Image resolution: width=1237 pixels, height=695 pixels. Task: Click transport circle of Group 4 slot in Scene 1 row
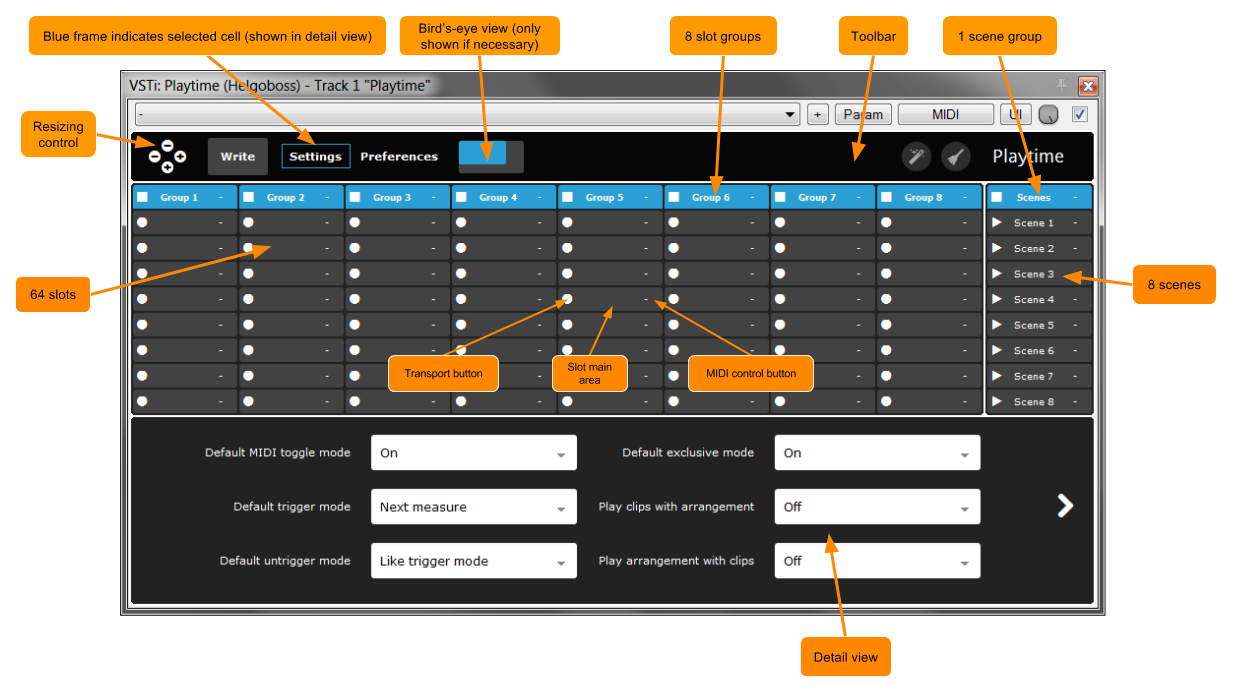click(461, 222)
